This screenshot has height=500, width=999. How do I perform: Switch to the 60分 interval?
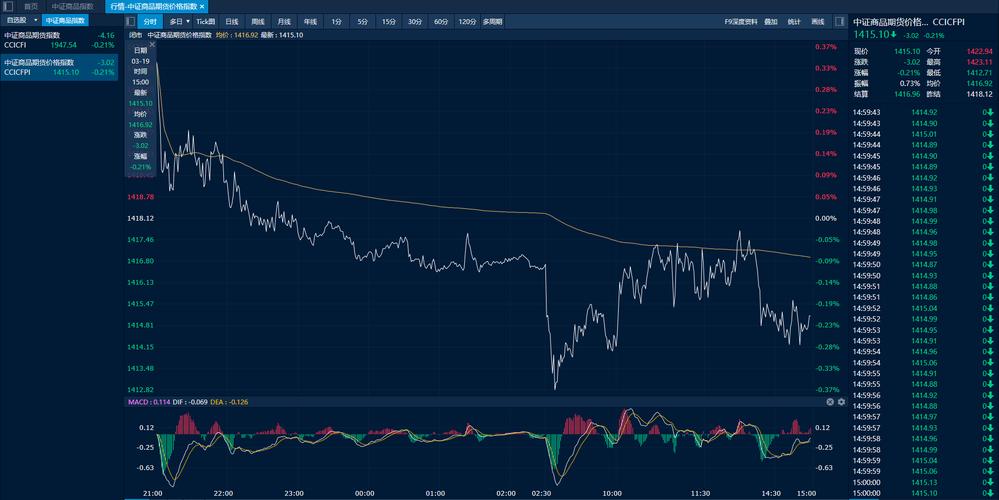(441, 20)
